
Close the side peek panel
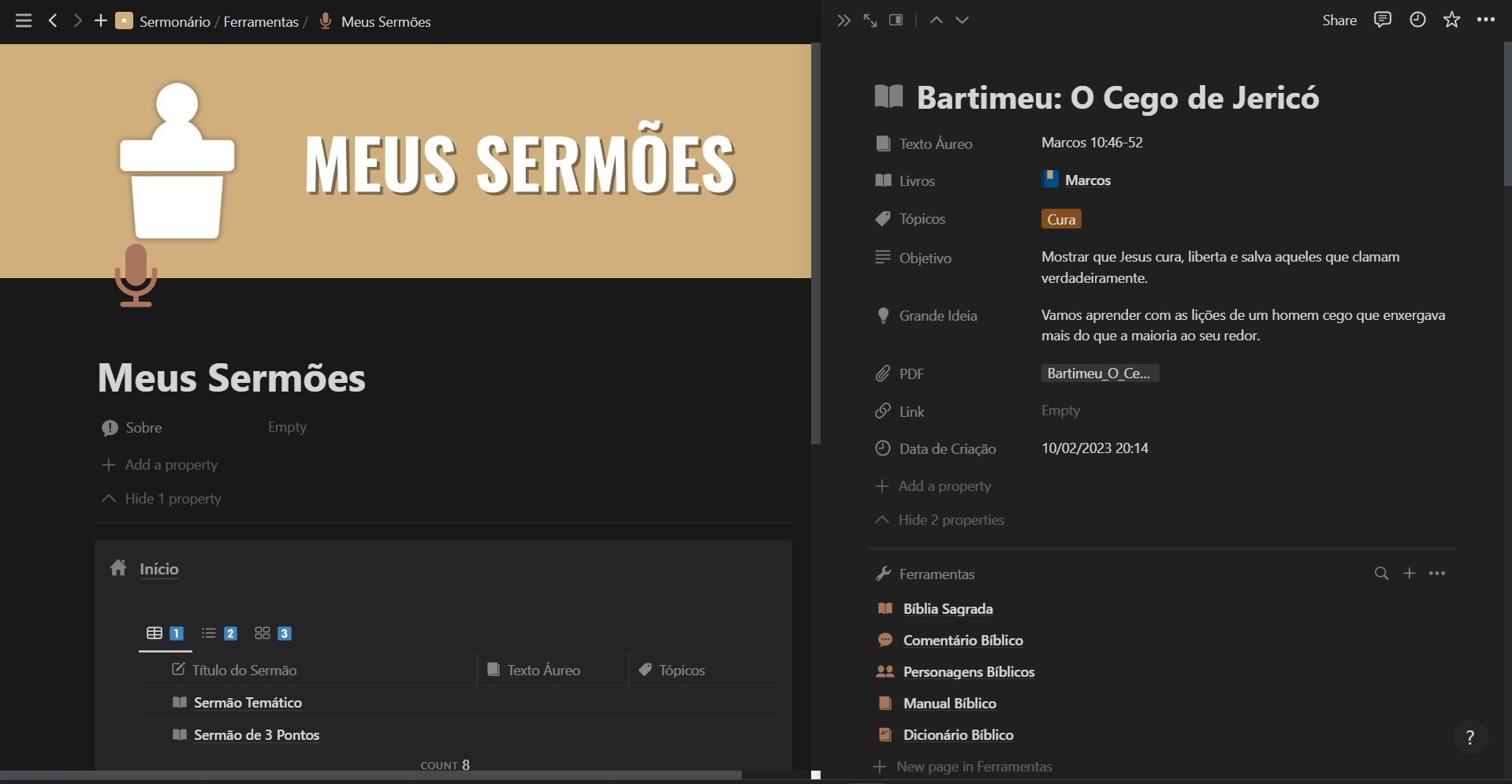(x=844, y=20)
